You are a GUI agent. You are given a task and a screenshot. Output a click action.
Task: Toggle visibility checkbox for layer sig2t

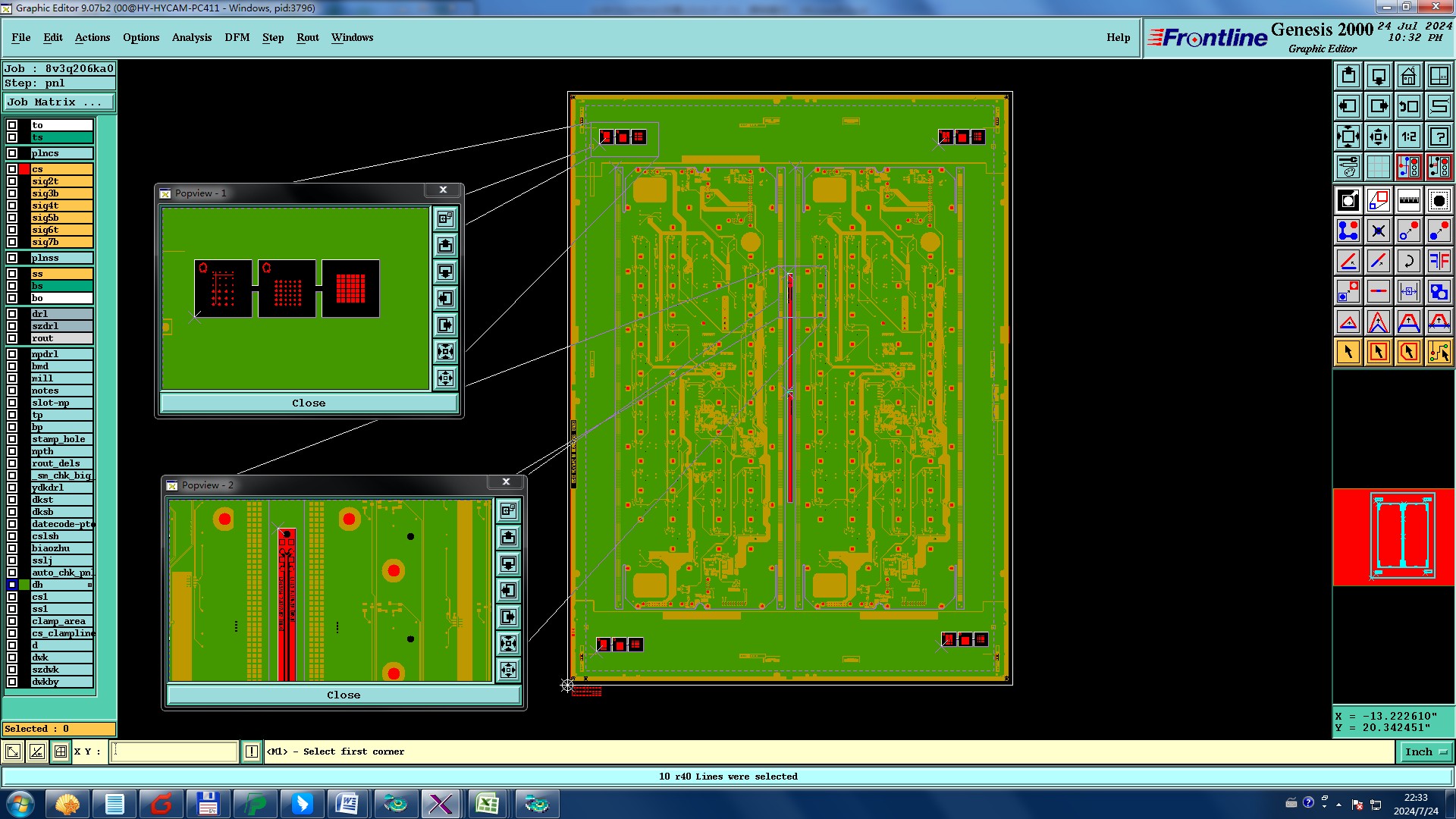12,181
